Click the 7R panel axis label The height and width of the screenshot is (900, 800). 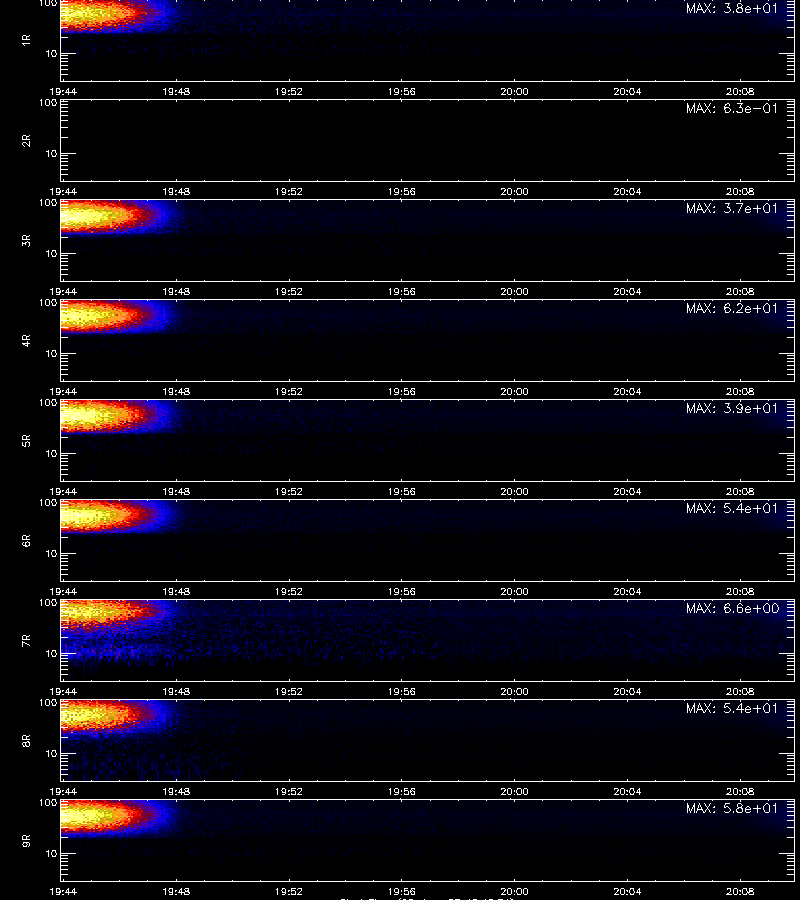[x=26, y=641]
